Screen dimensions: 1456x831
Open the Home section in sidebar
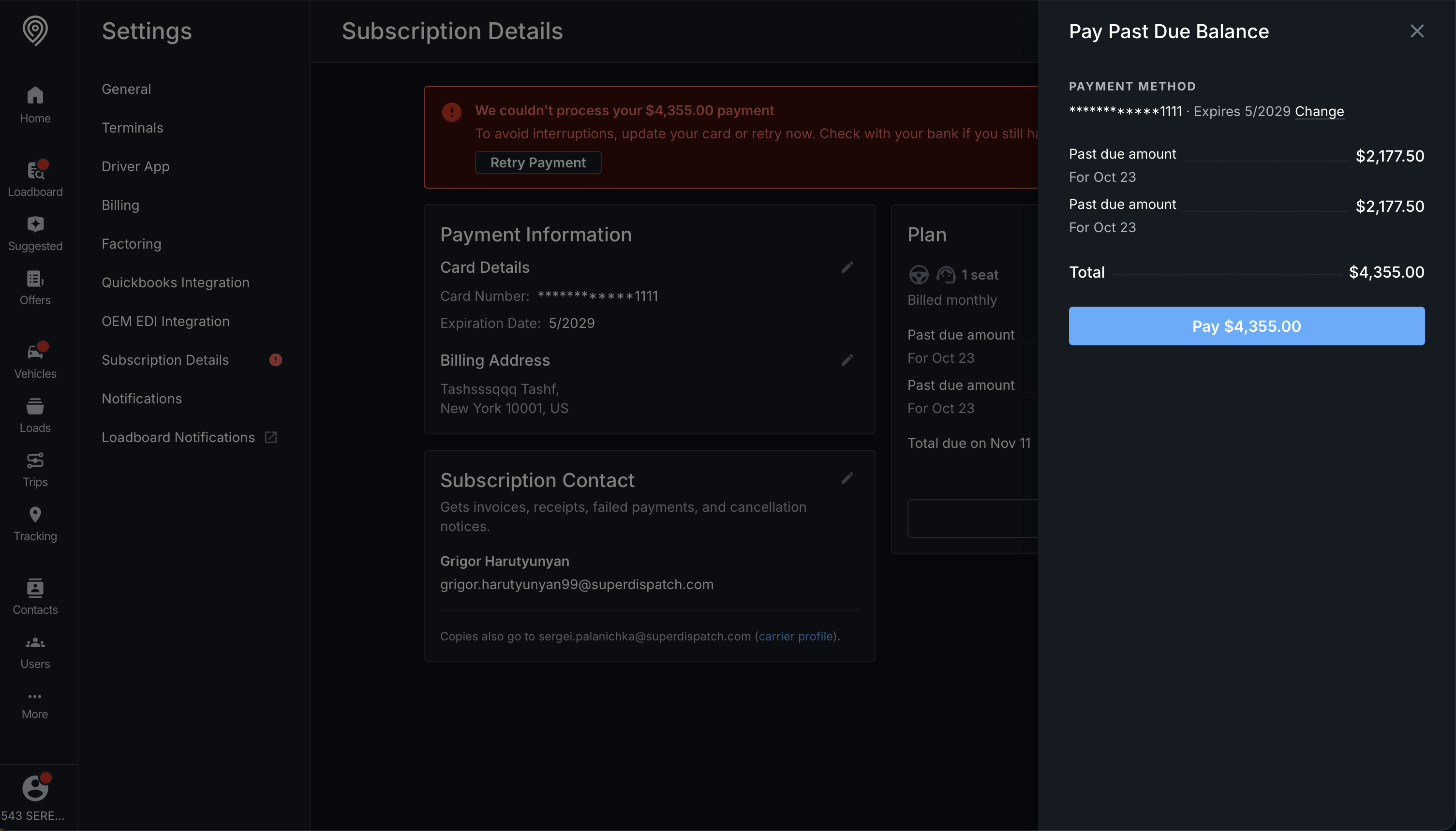tap(35, 105)
